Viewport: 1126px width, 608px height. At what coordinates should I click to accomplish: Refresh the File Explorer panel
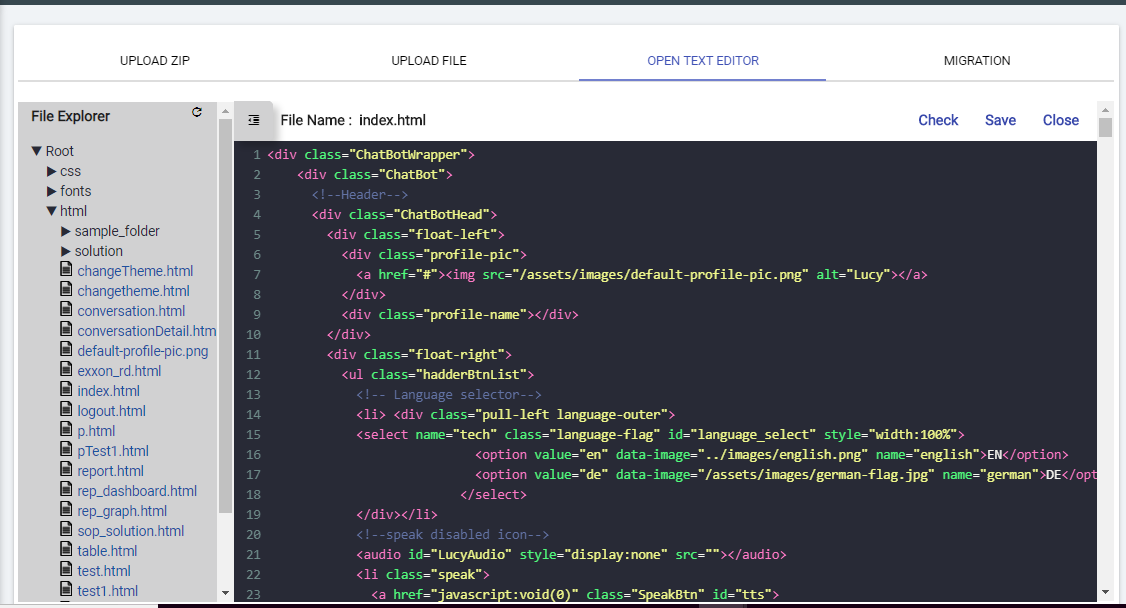[x=197, y=112]
